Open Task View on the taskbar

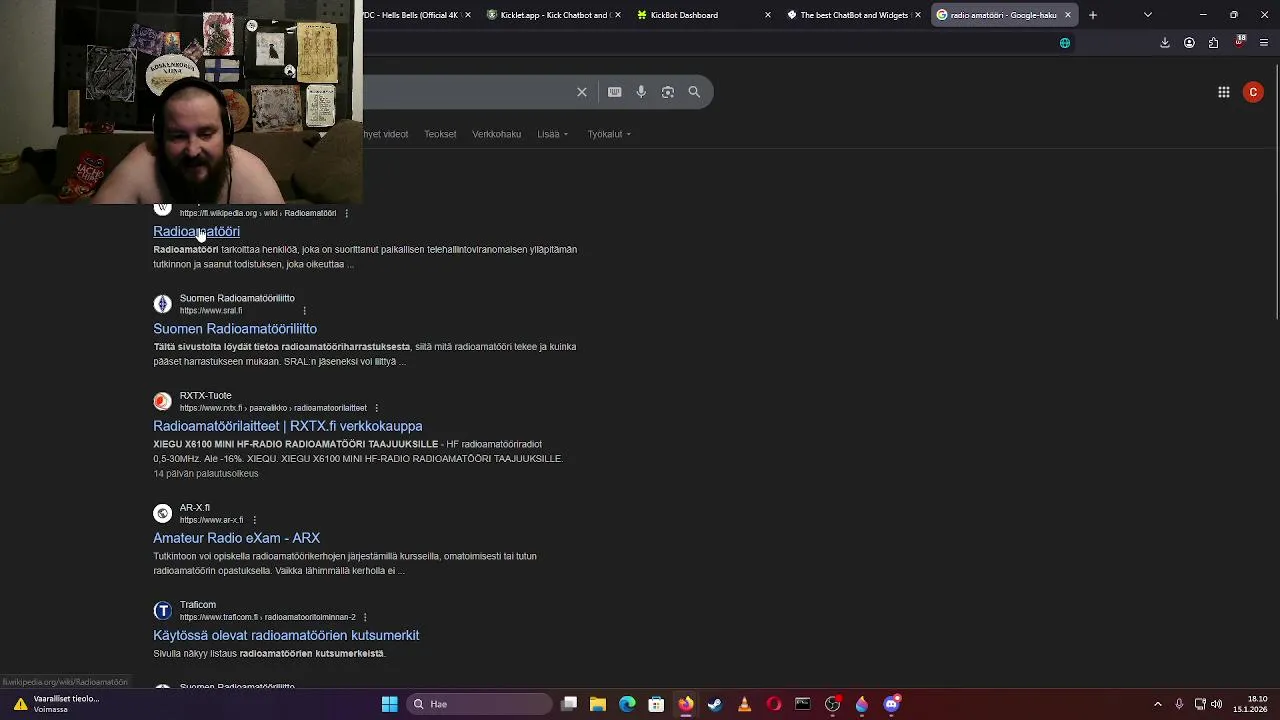[569, 704]
